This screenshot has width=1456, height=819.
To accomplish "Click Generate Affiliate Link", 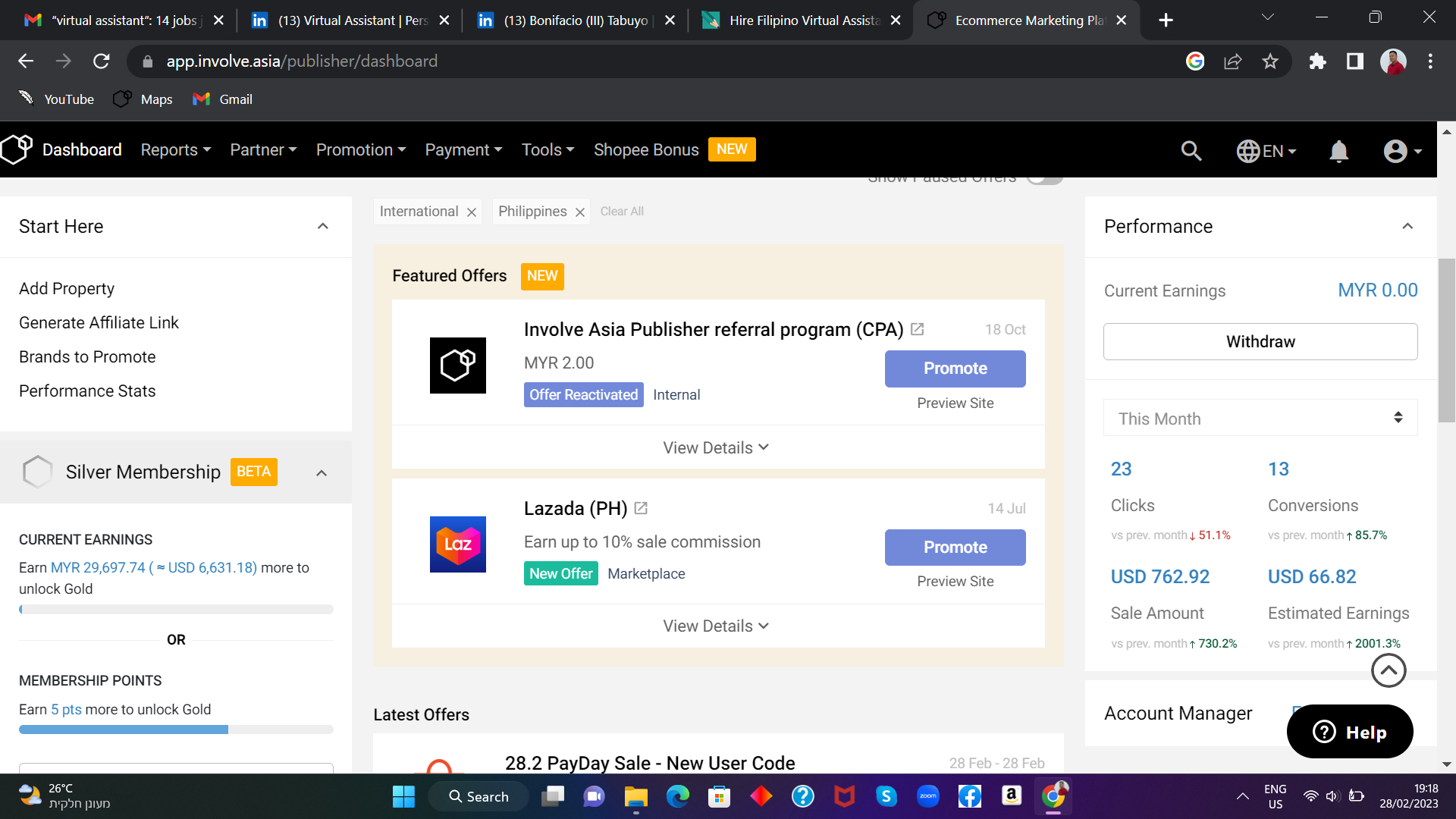I will (99, 322).
